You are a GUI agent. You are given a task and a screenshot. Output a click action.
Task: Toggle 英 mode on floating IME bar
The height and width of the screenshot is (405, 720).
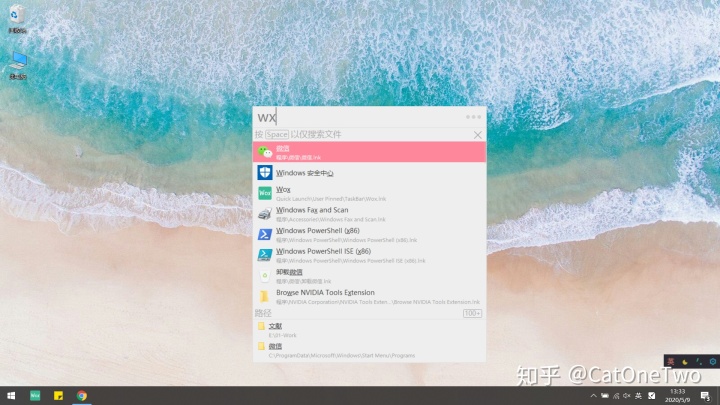click(671, 362)
